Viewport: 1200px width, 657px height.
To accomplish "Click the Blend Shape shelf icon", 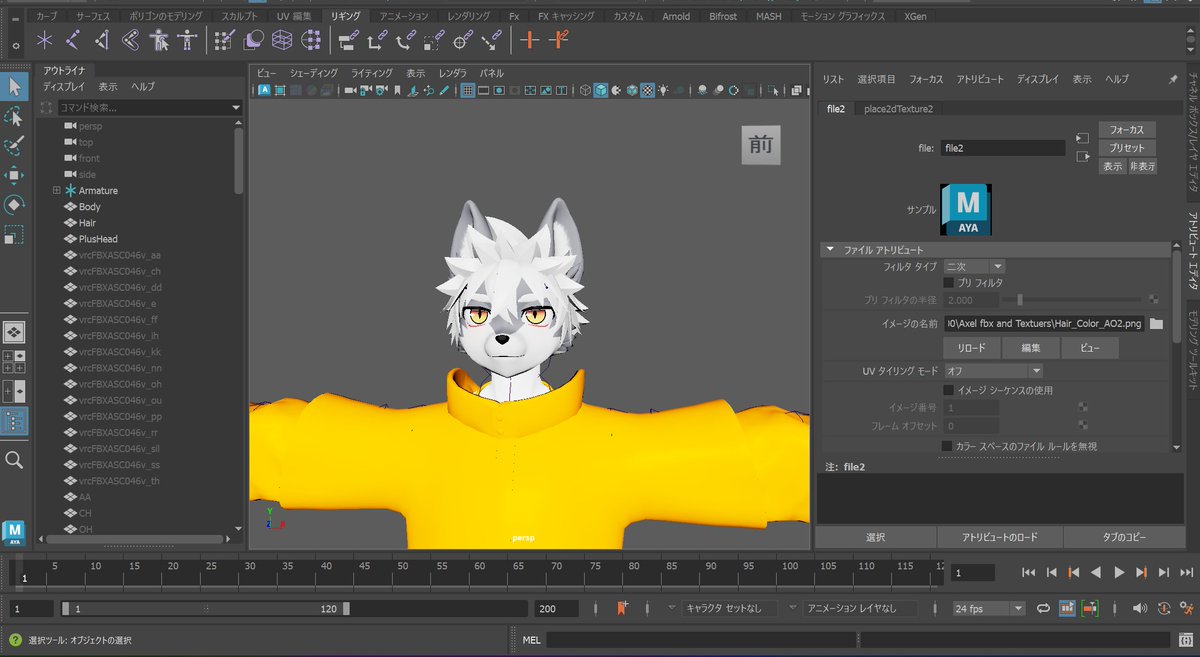I will coord(254,41).
